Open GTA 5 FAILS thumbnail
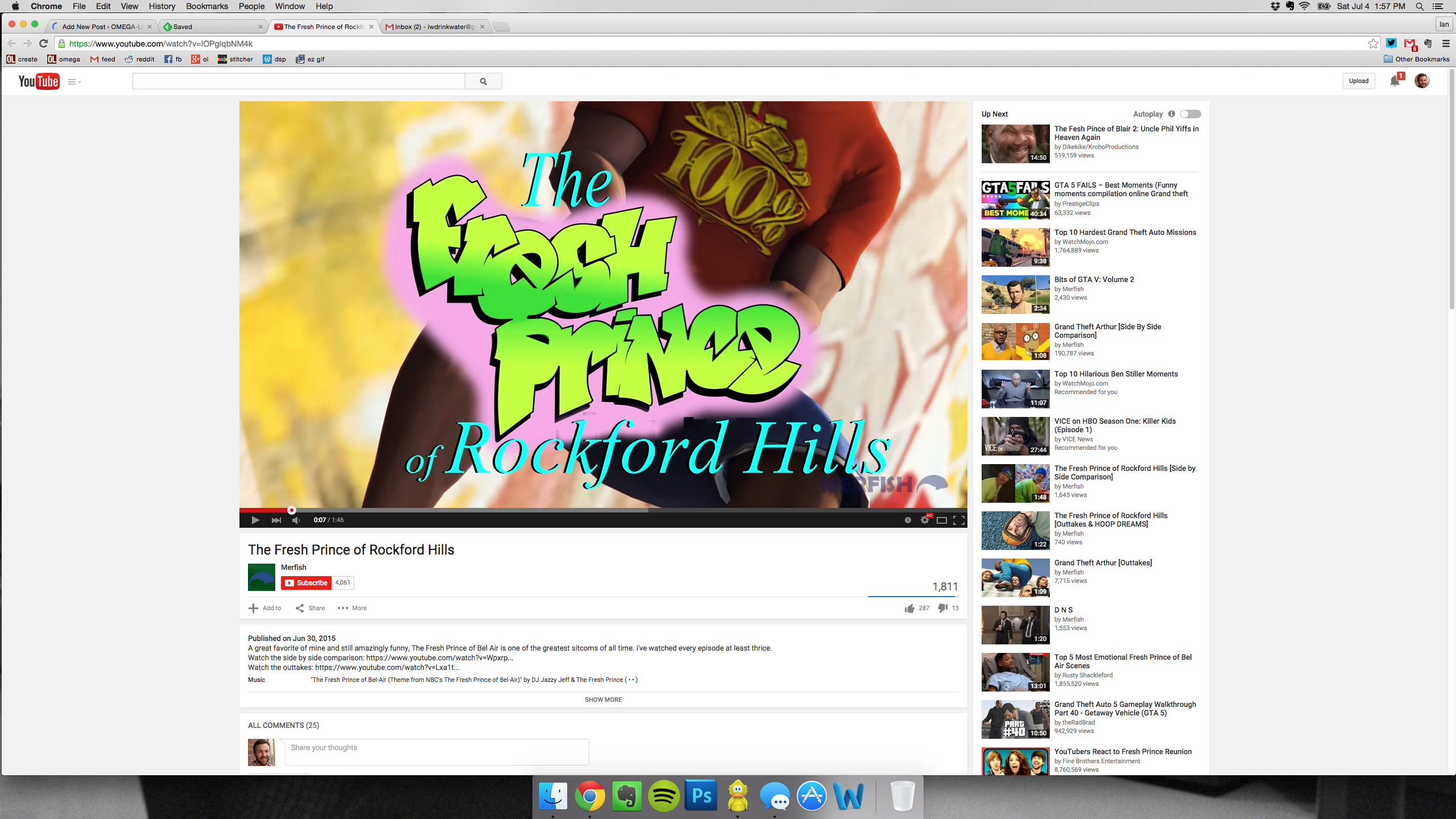This screenshot has width=1456, height=819. 1016,200
